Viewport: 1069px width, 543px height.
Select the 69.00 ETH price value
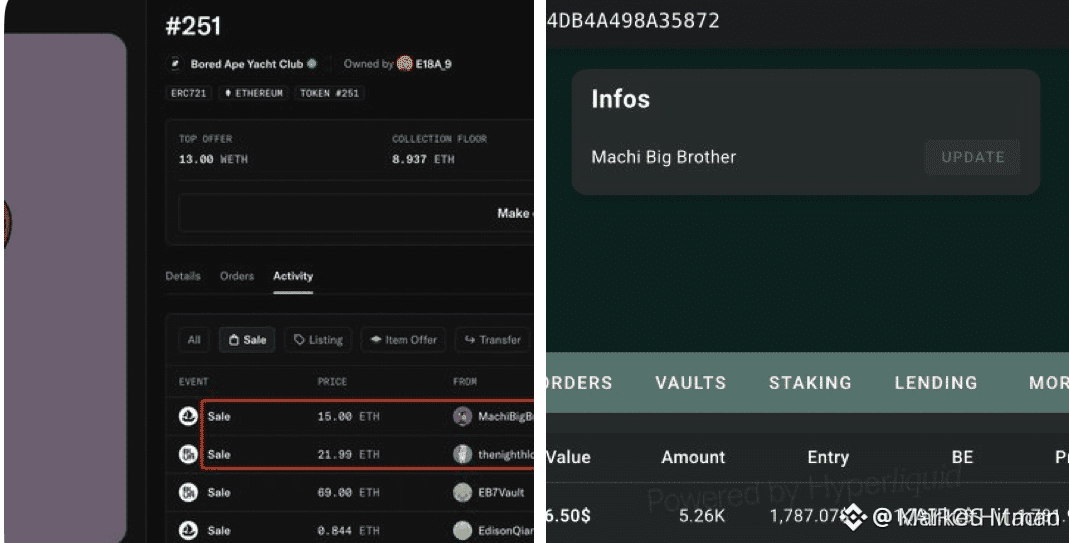348,493
